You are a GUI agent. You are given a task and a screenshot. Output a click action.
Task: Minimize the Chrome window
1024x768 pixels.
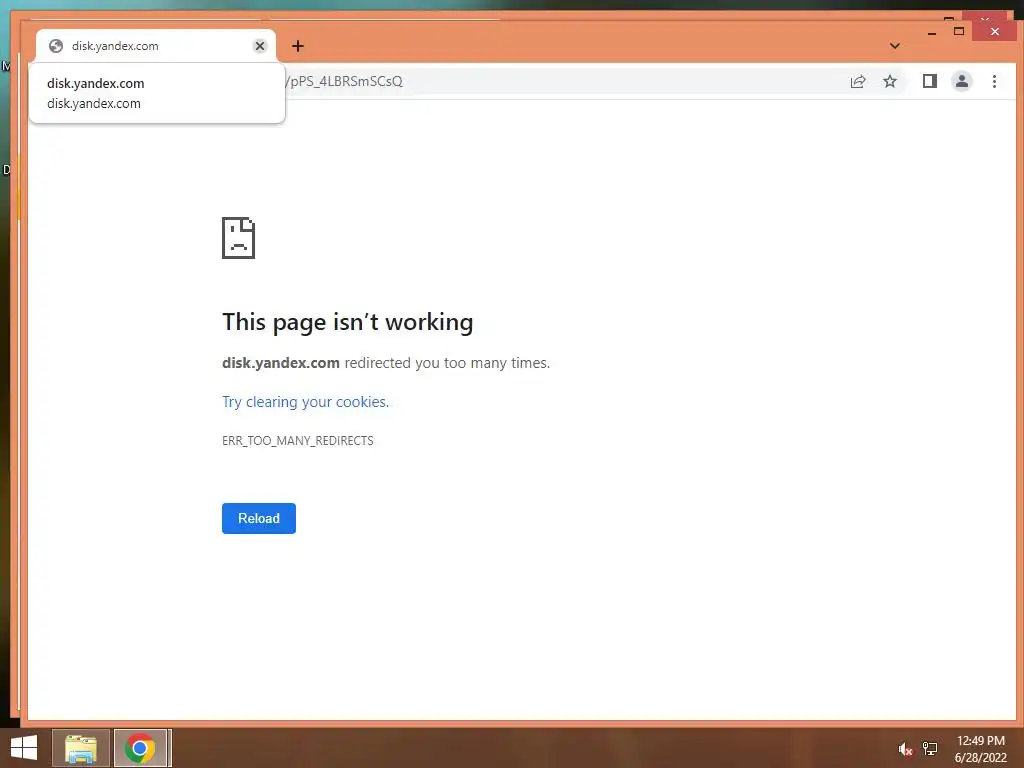click(x=932, y=31)
